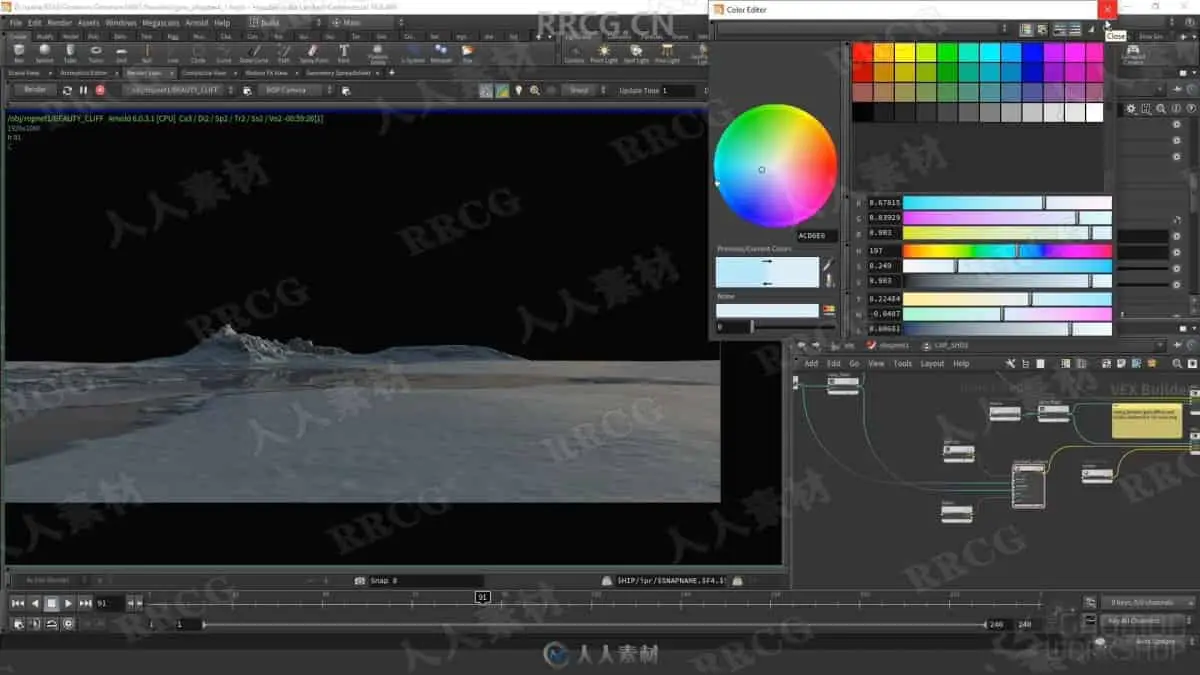The height and width of the screenshot is (675, 1200).
Task: Select the Metaball shelf tool
Action: coord(441,52)
